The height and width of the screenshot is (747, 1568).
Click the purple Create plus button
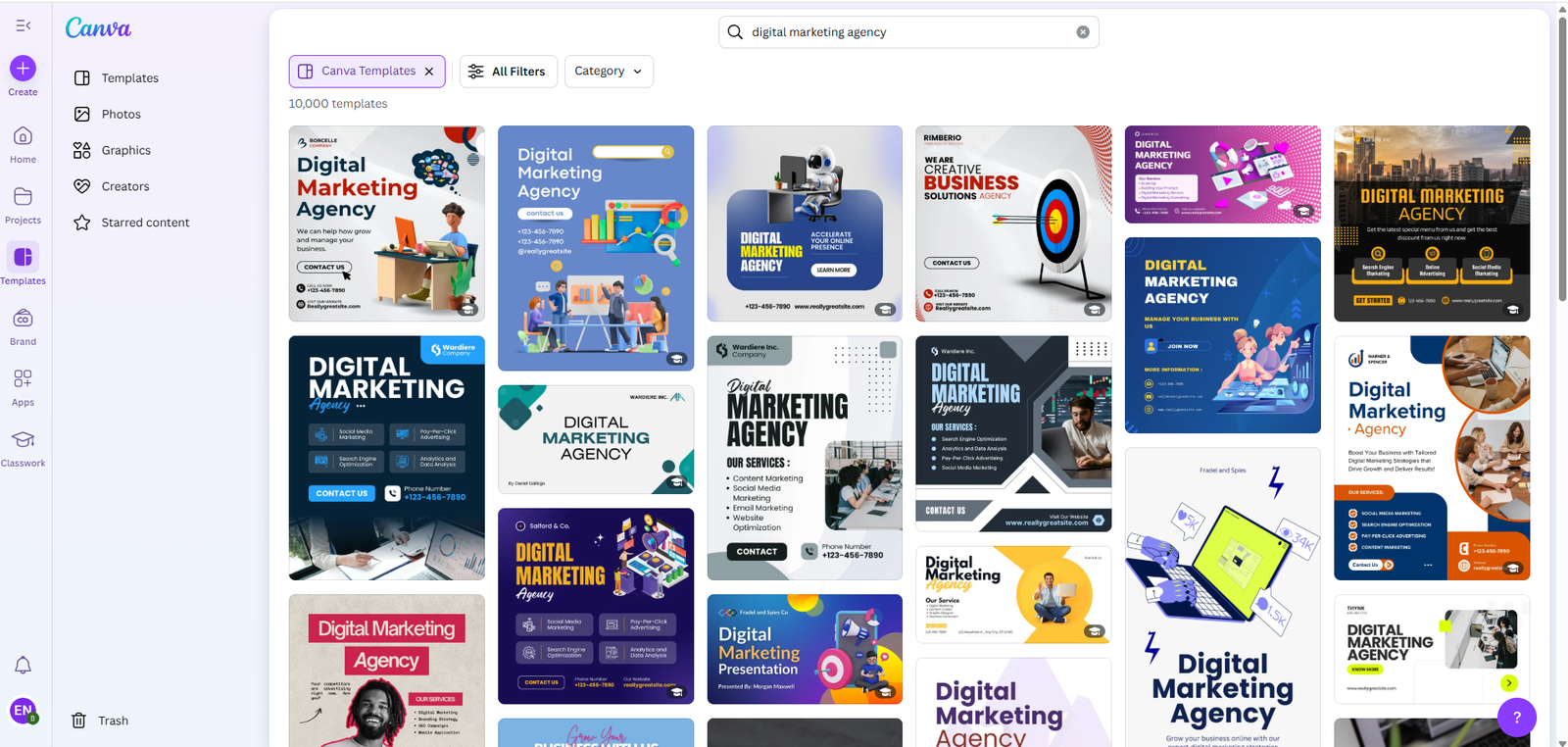(24, 69)
